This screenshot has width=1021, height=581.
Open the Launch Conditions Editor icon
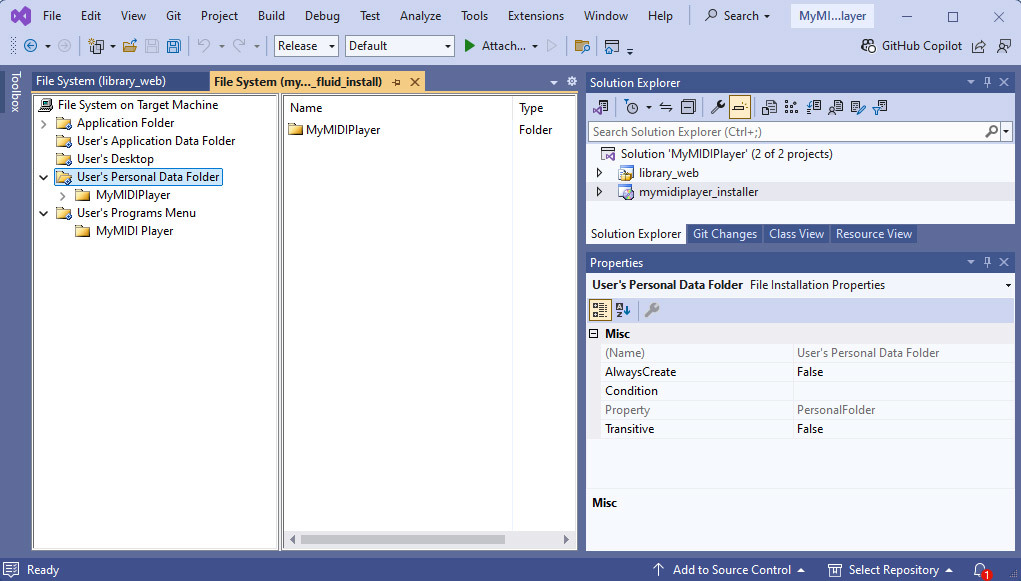880,107
